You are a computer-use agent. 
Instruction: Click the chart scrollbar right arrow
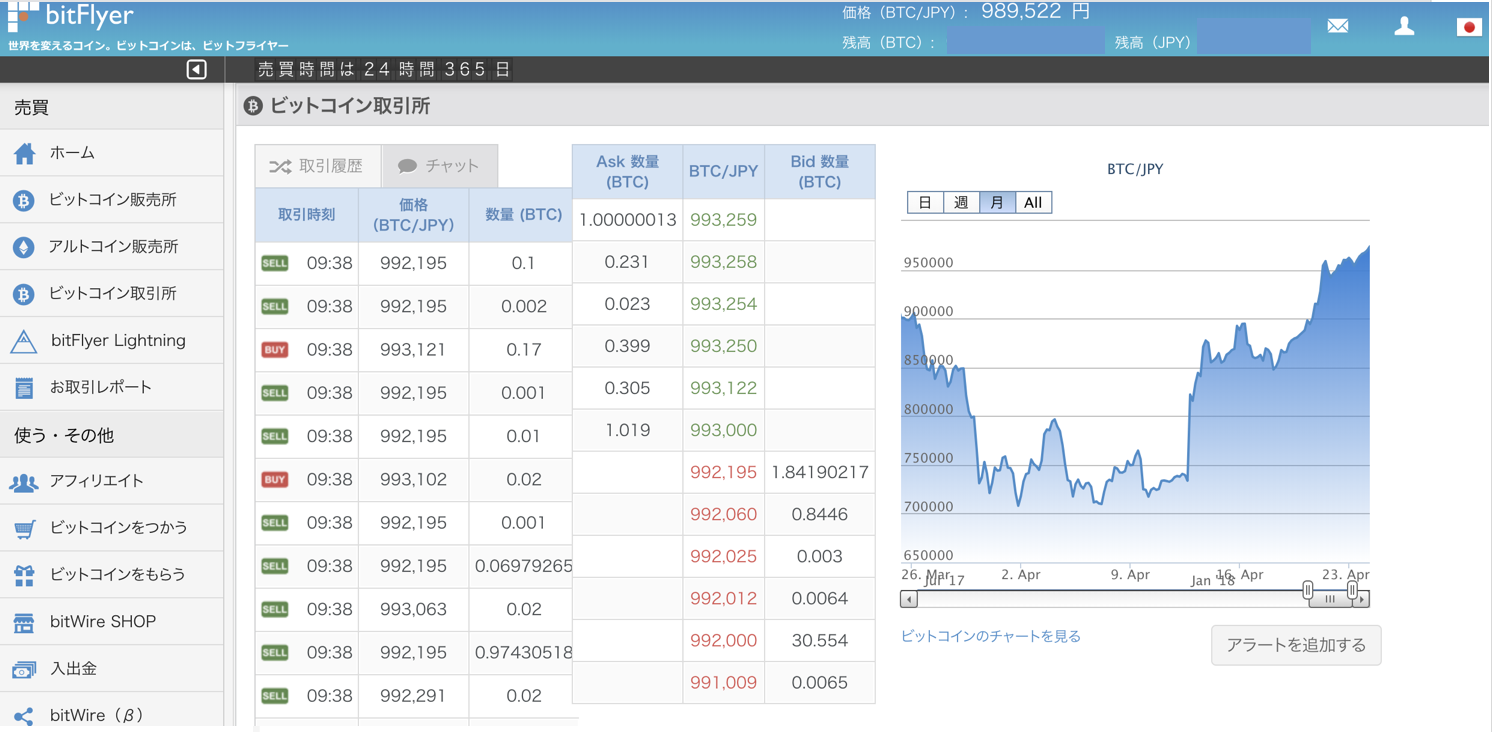(x=1362, y=600)
